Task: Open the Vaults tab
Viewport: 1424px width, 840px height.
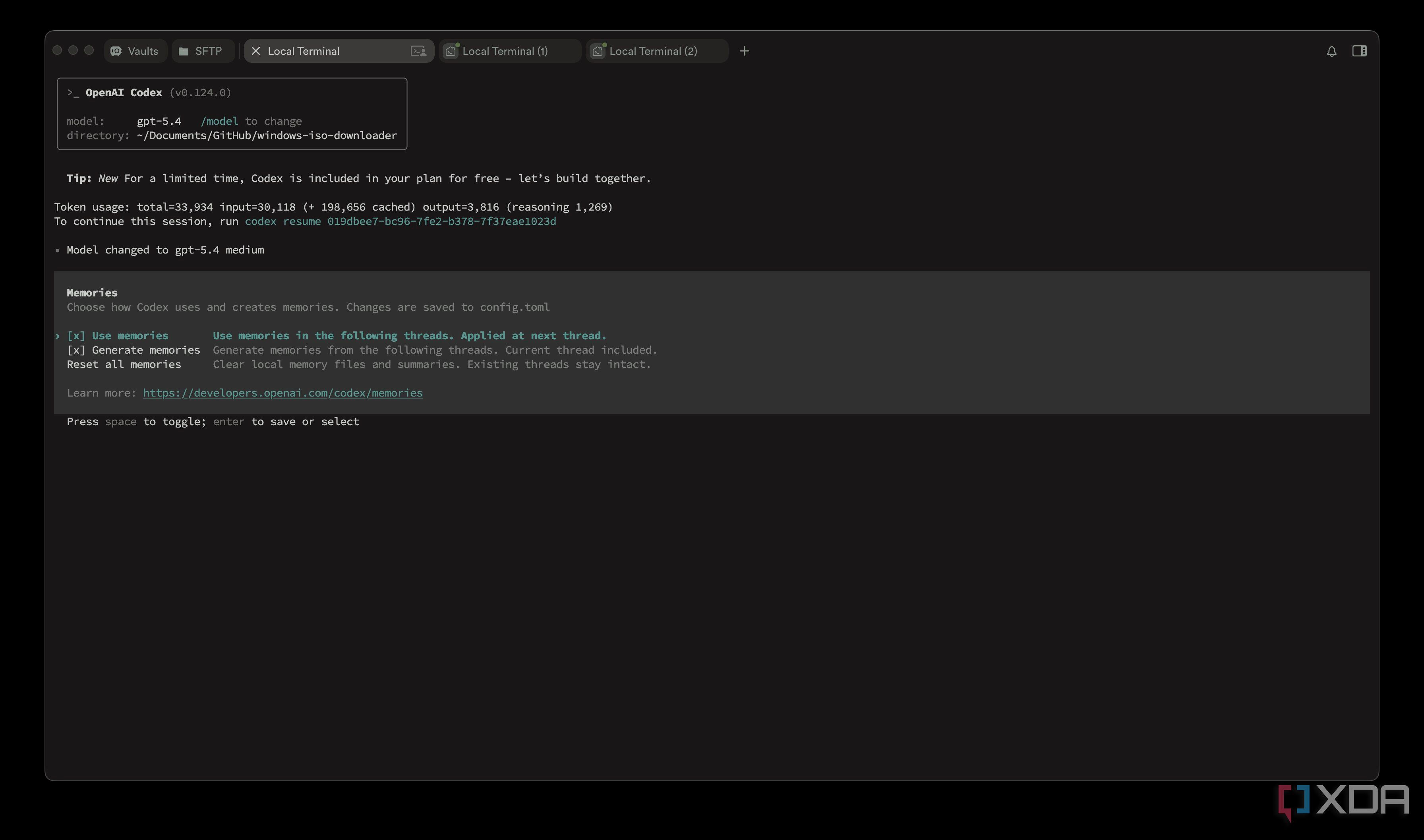Action: (x=135, y=51)
